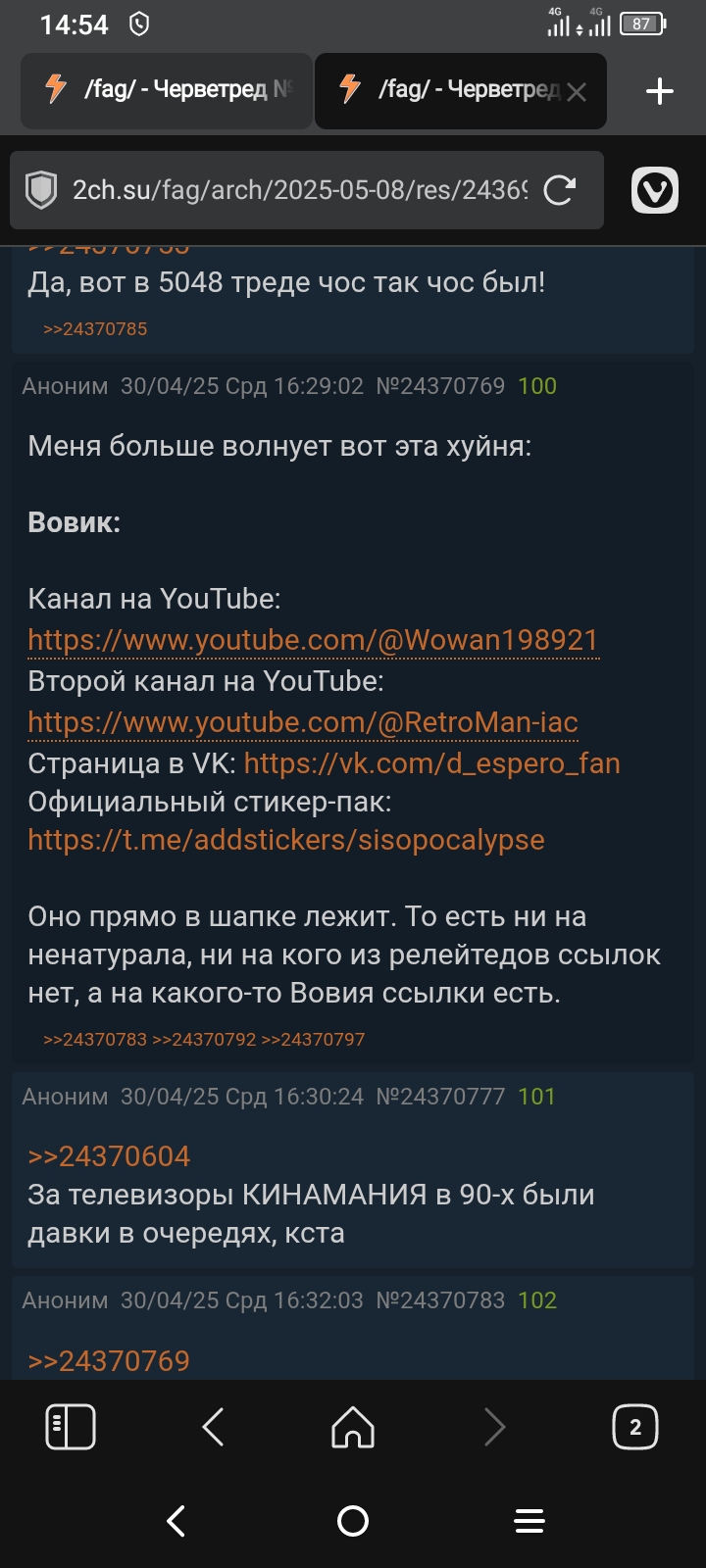Jump to reply >>24370792
The image size is (706, 1568).
(x=204, y=1040)
